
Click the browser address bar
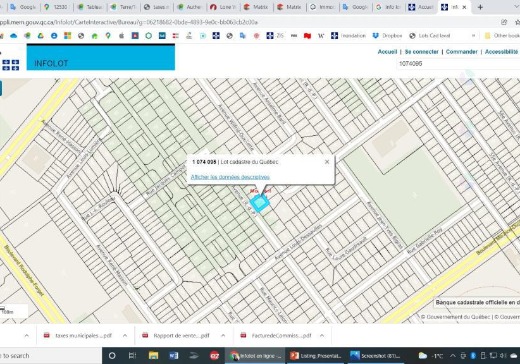[247, 22]
